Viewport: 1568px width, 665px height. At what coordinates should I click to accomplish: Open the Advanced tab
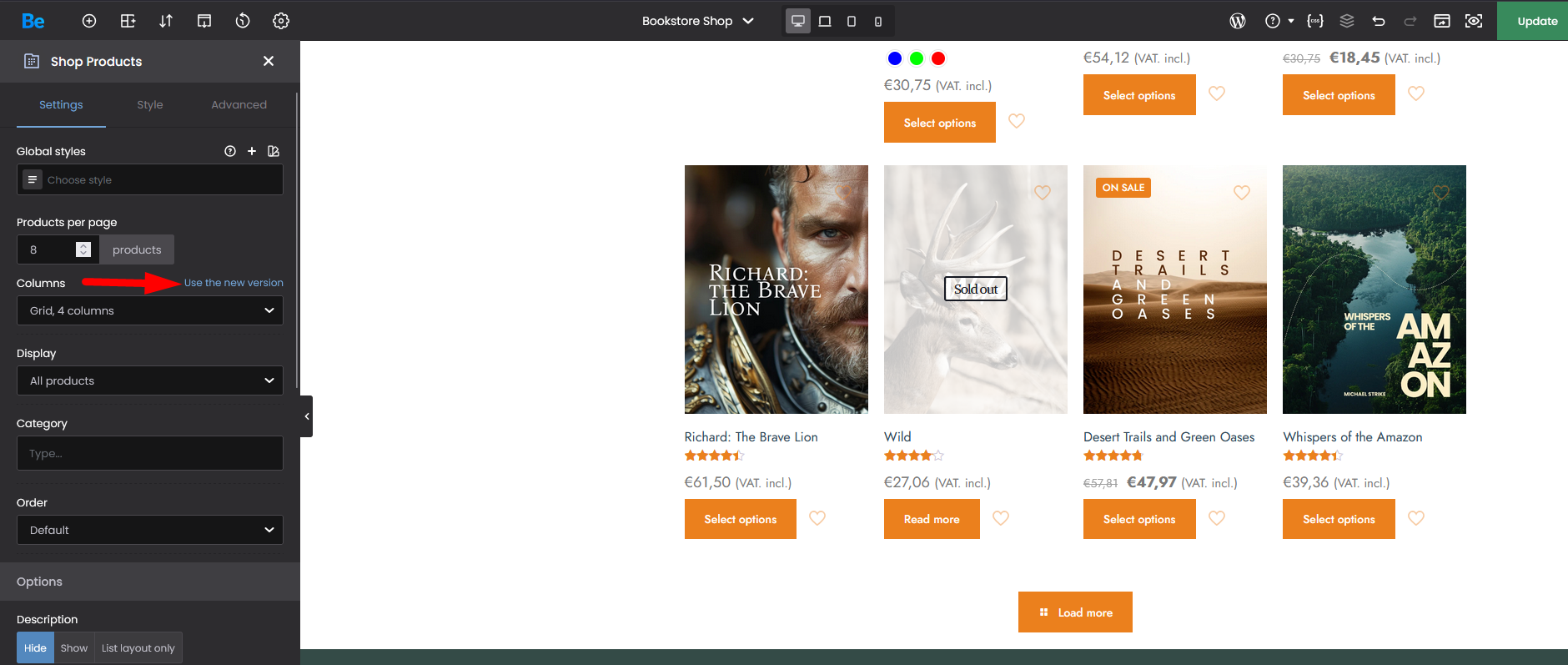coord(239,104)
